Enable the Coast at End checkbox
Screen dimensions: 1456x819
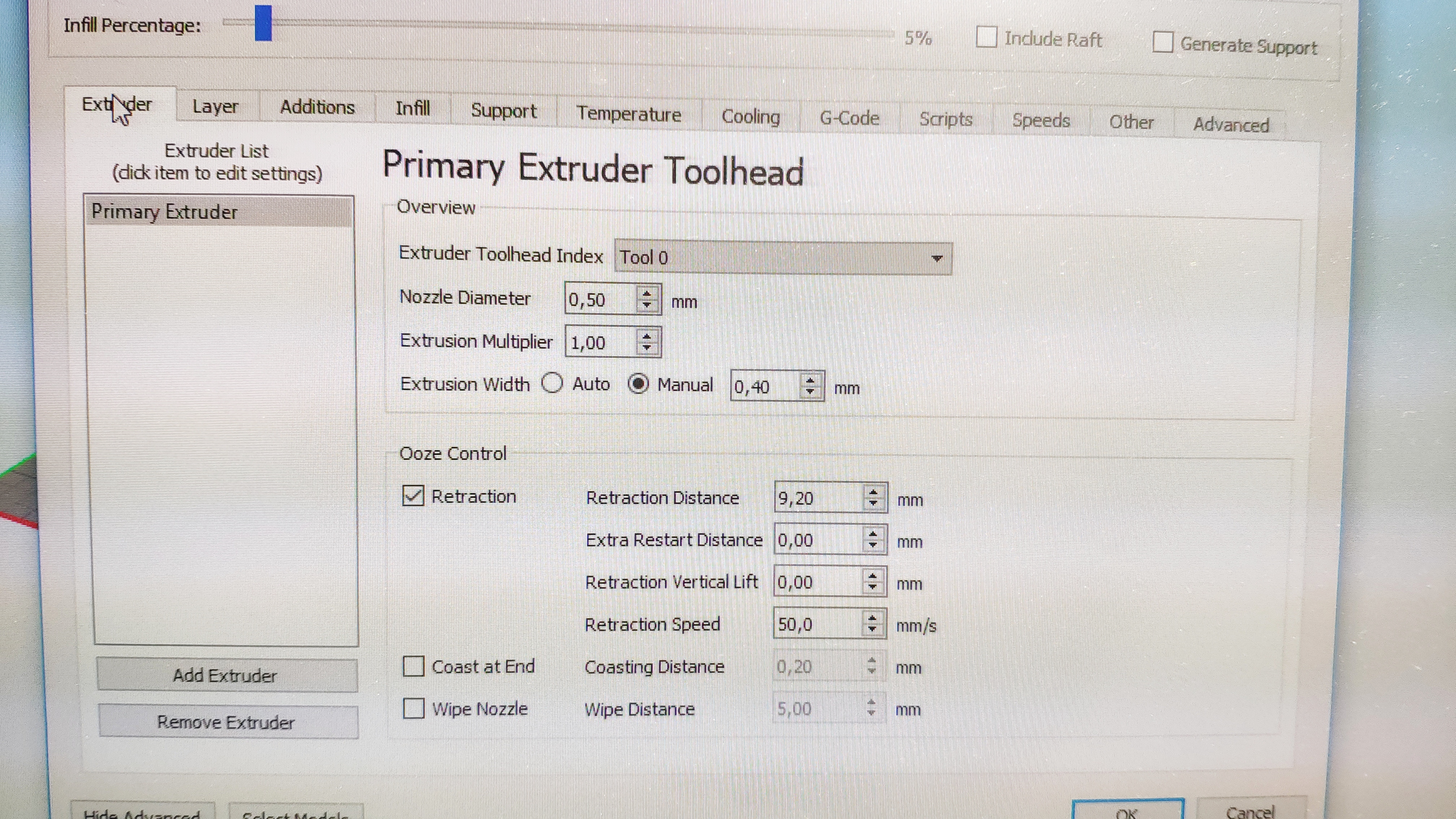(x=413, y=666)
